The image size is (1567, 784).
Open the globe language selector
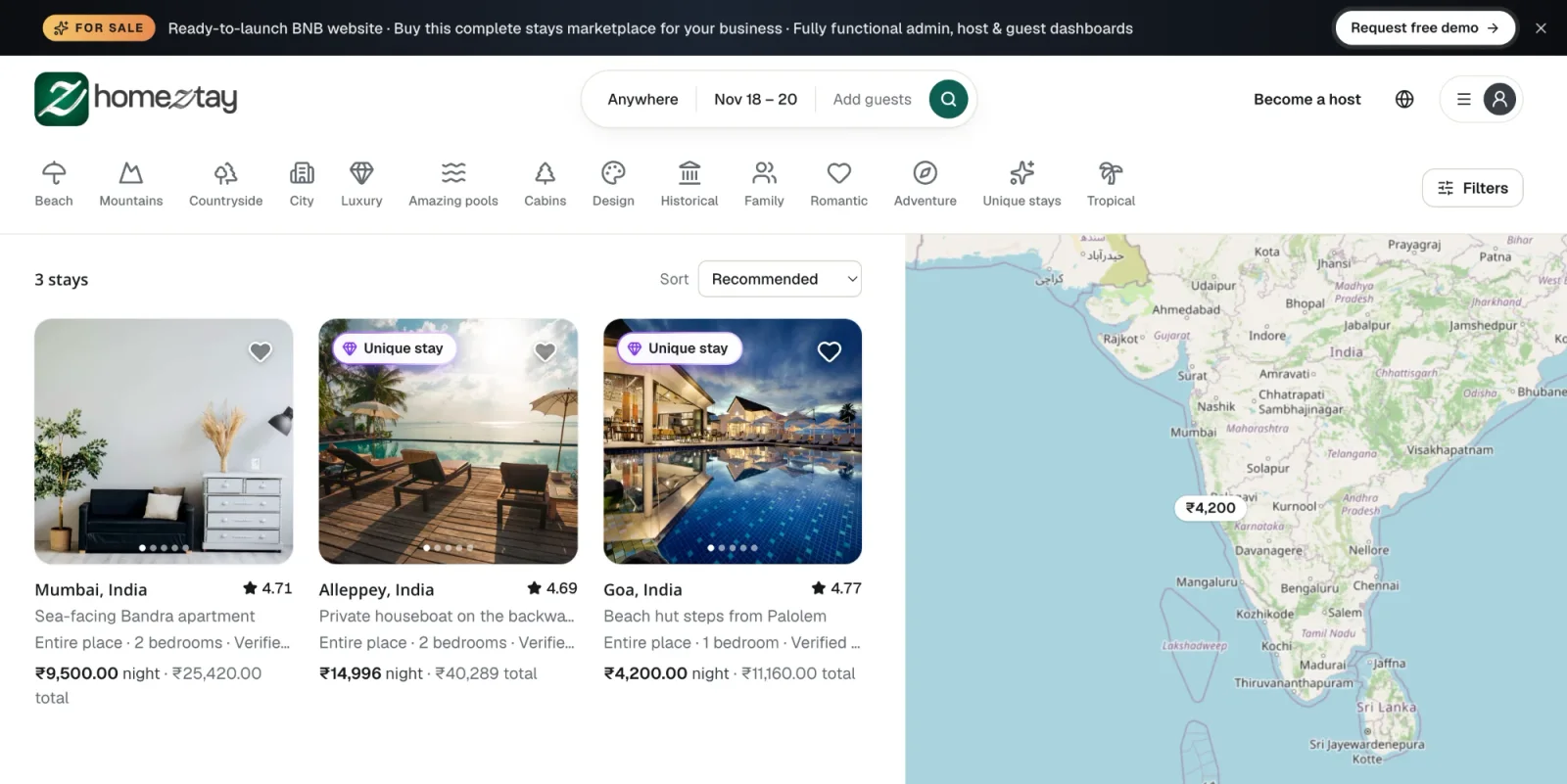(1404, 99)
